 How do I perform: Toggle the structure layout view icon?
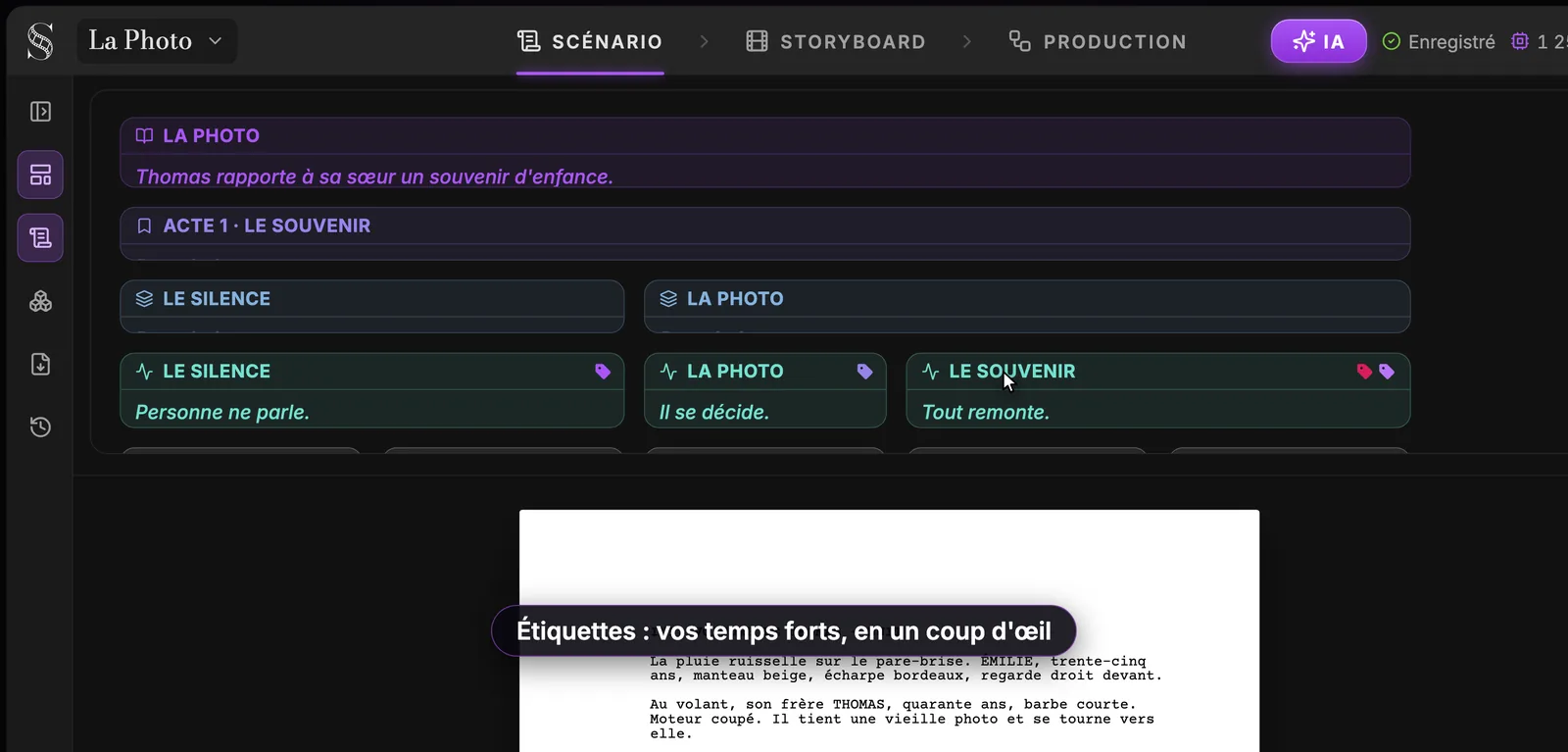(40, 175)
